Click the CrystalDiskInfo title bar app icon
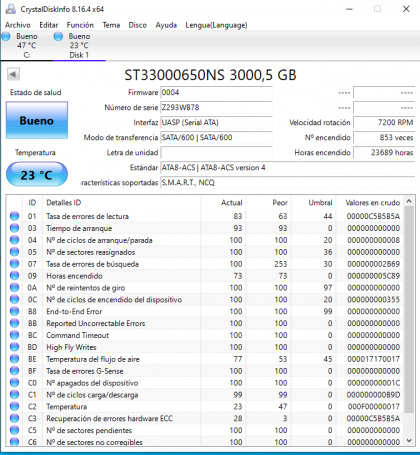The width and height of the screenshot is (420, 455). [11, 9]
